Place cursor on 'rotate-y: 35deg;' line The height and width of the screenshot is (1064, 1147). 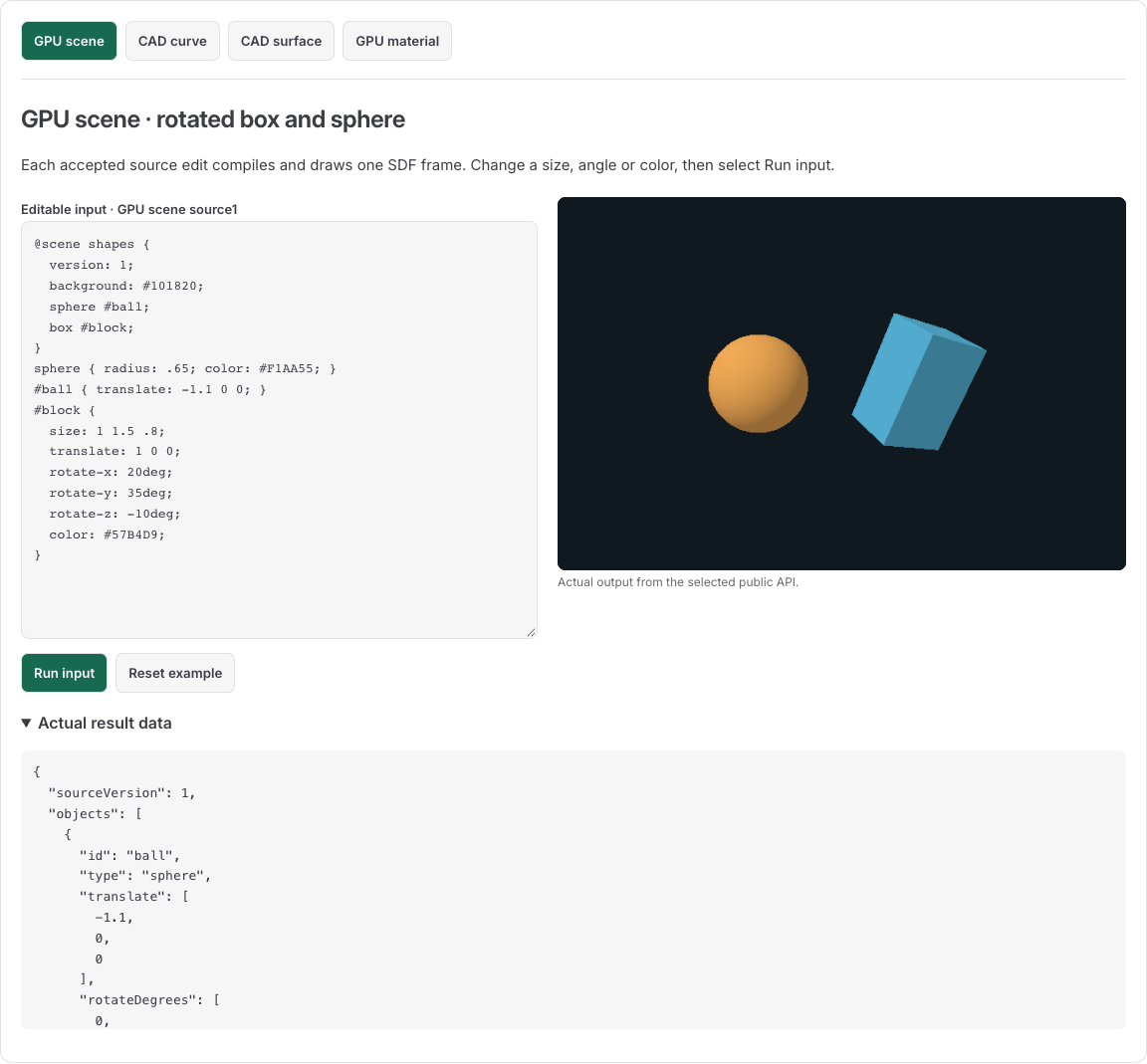pos(112,493)
